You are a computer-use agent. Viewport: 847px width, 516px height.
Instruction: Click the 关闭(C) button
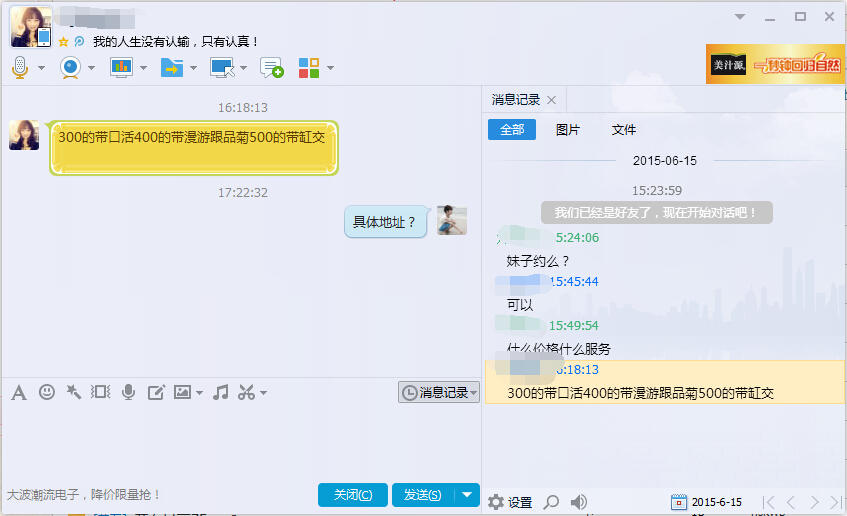(353, 495)
